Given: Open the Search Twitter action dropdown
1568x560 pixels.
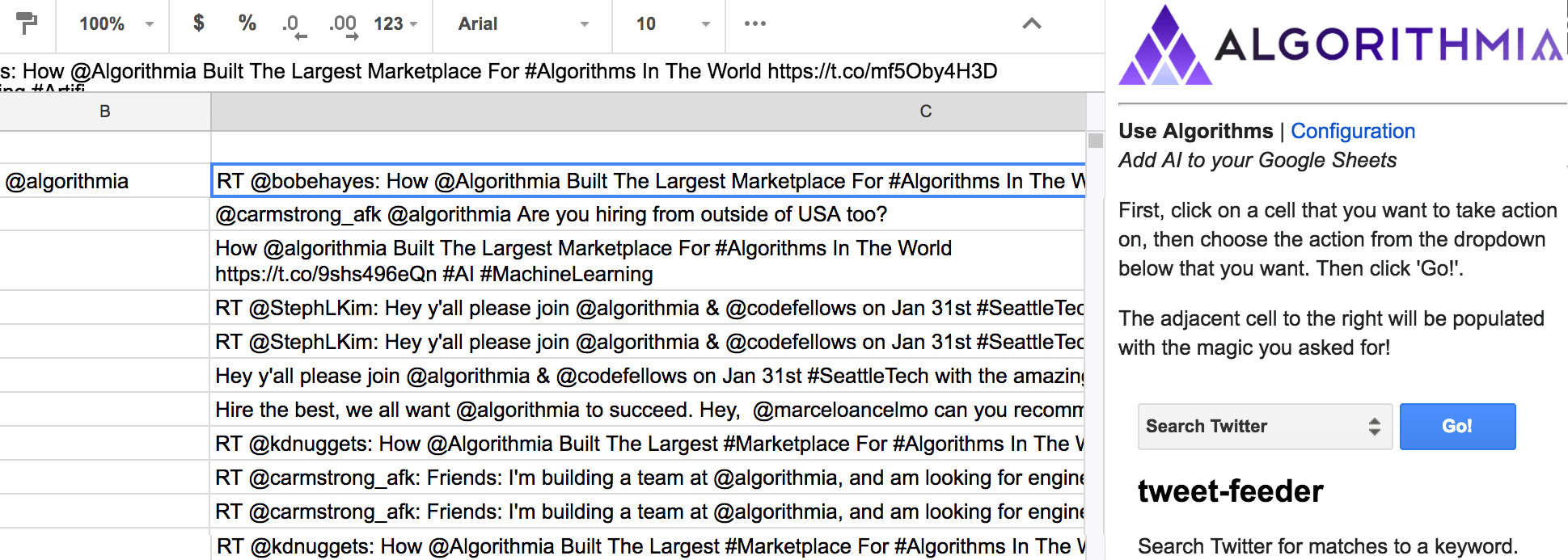Looking at the screenshot, I should point(1265,427).
